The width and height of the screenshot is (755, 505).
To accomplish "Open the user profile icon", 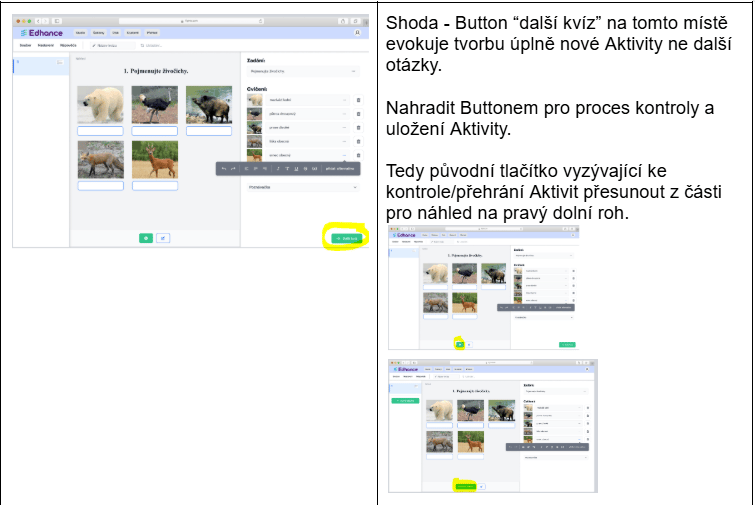I will click(x=357, y=33).
